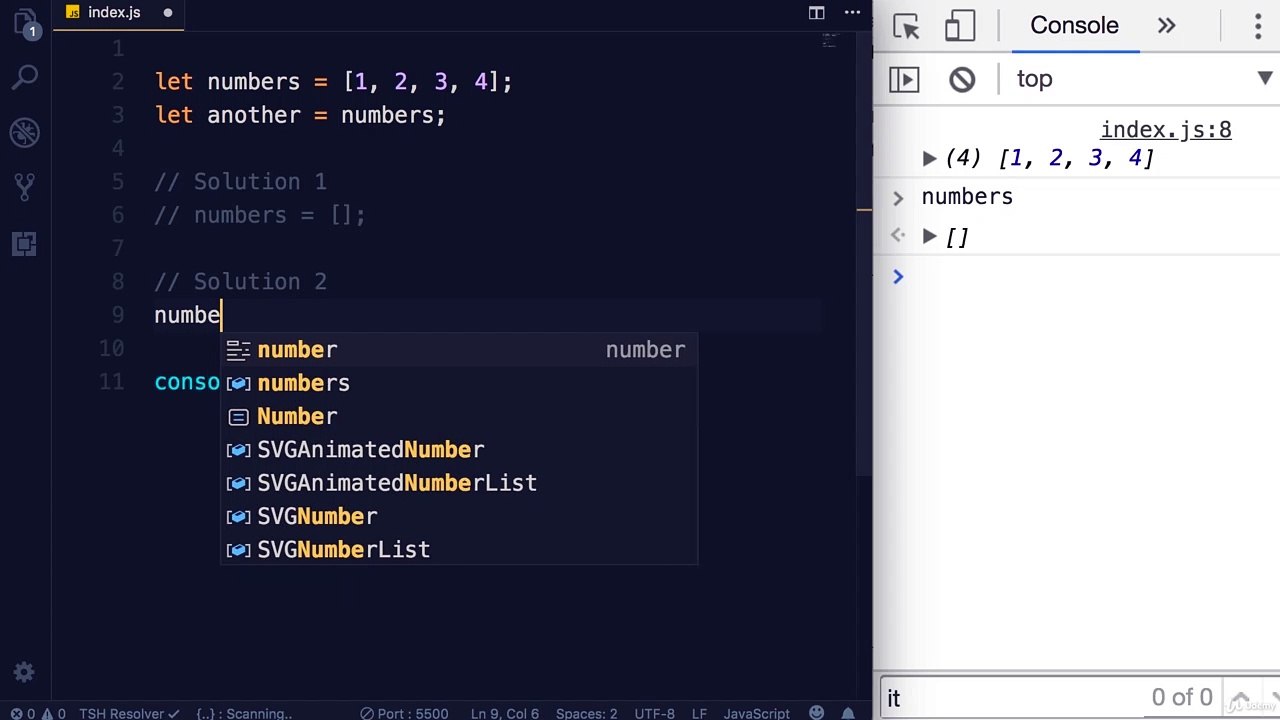Click Port : 5500 live server status
Screen dimensions: 1280x720
pos(405,713)
